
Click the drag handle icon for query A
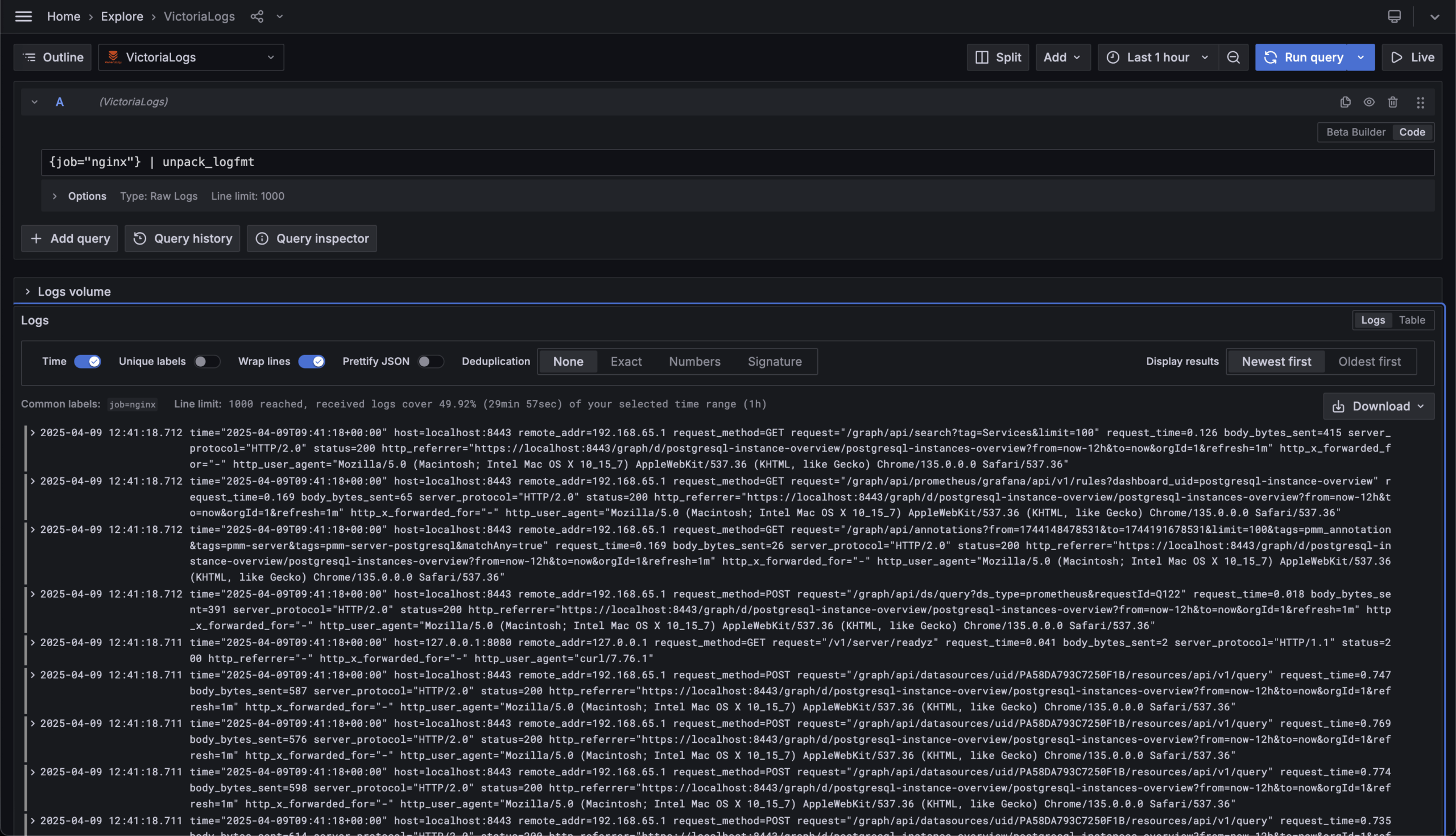(1420, 102)
